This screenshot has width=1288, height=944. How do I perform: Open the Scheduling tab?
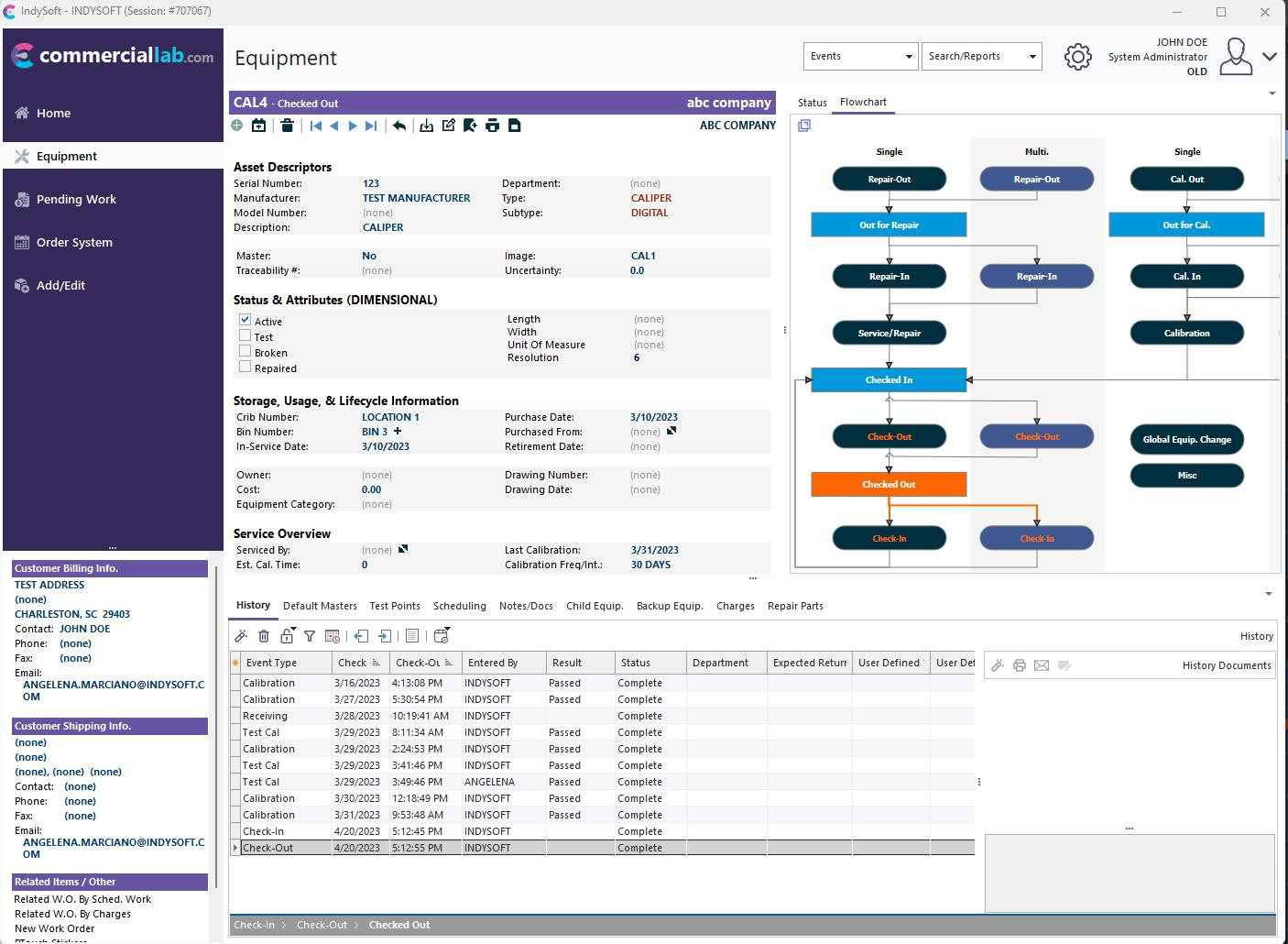click(459, 606)
